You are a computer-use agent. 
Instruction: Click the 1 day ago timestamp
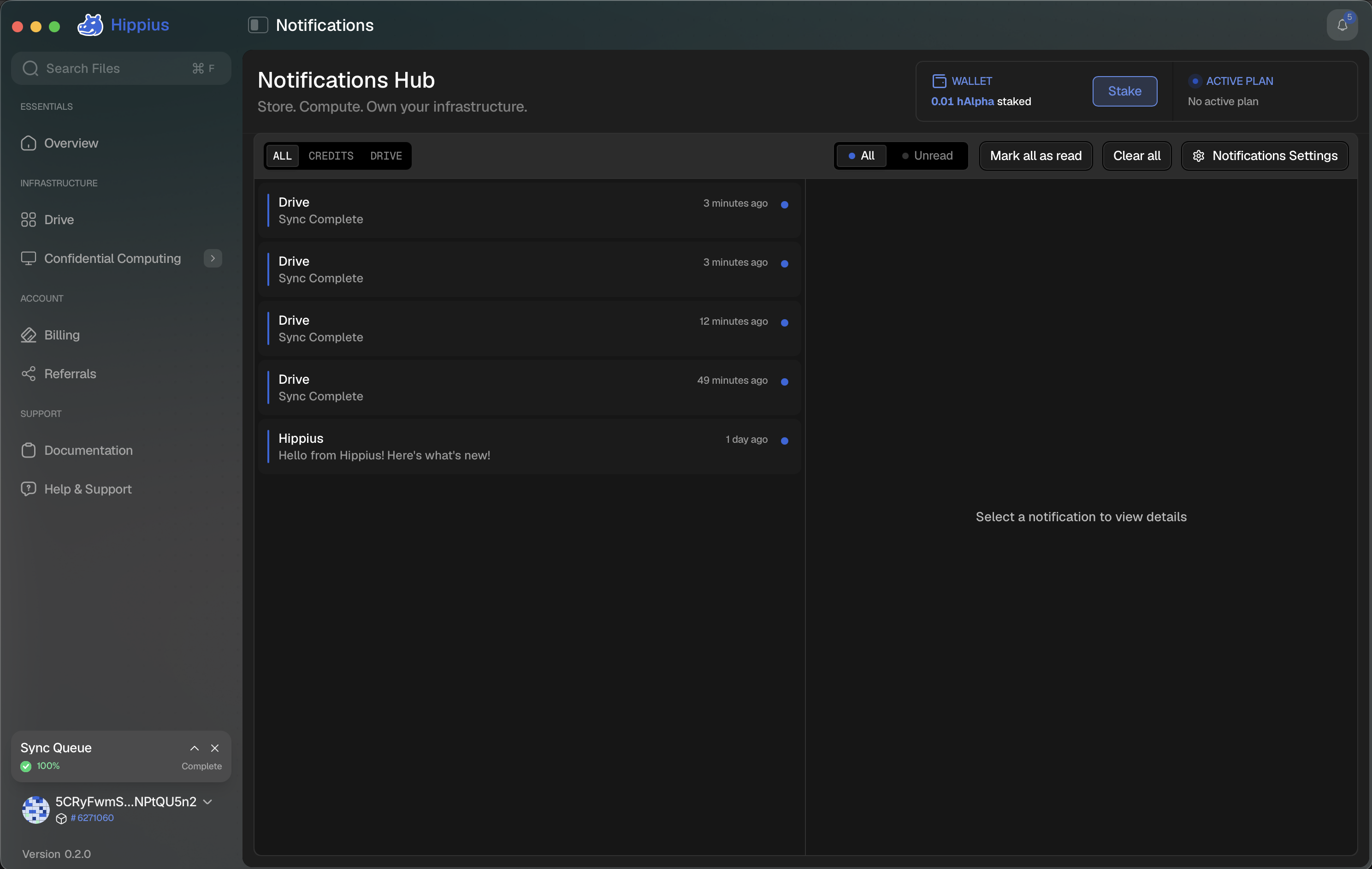point(746,439)
